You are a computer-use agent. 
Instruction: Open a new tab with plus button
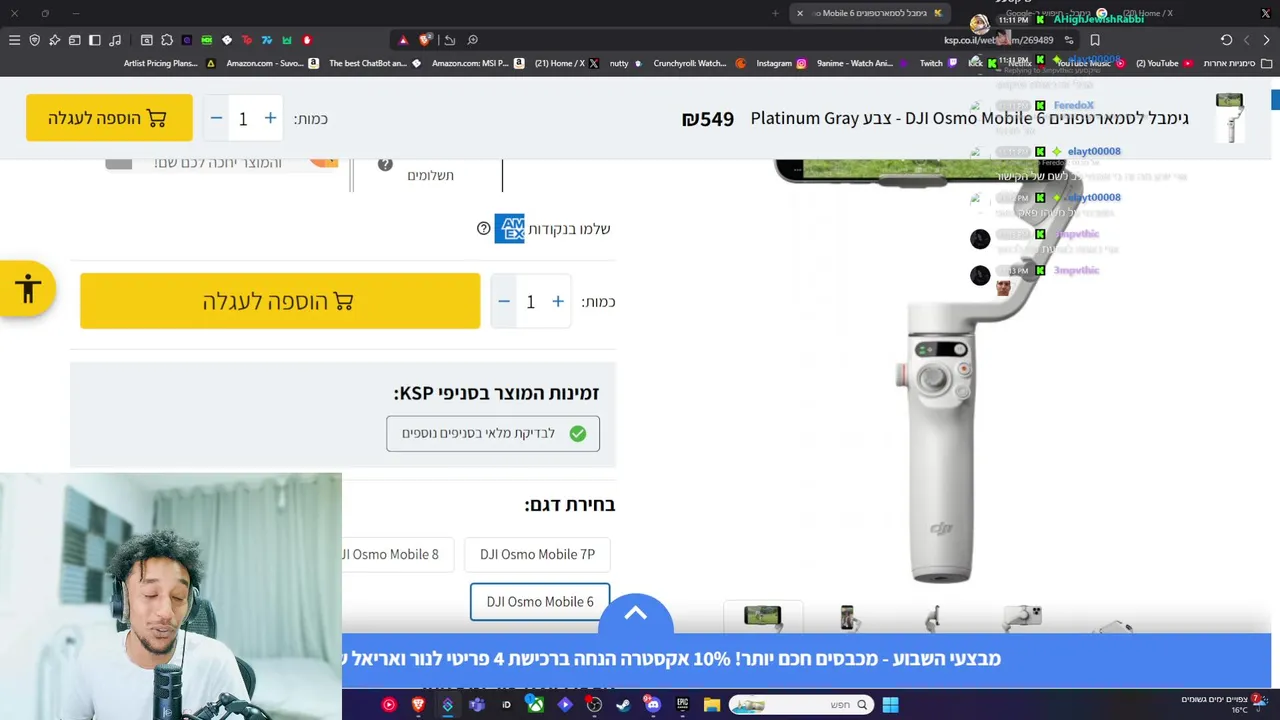tap(775, 13)
